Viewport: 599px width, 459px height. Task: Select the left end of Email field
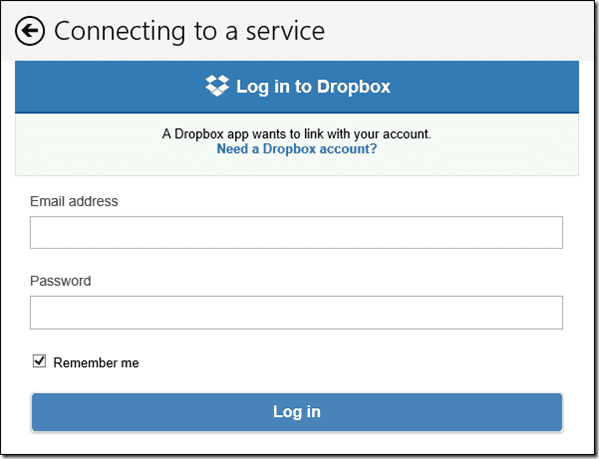pyautogui.click(x=36, y=233)
